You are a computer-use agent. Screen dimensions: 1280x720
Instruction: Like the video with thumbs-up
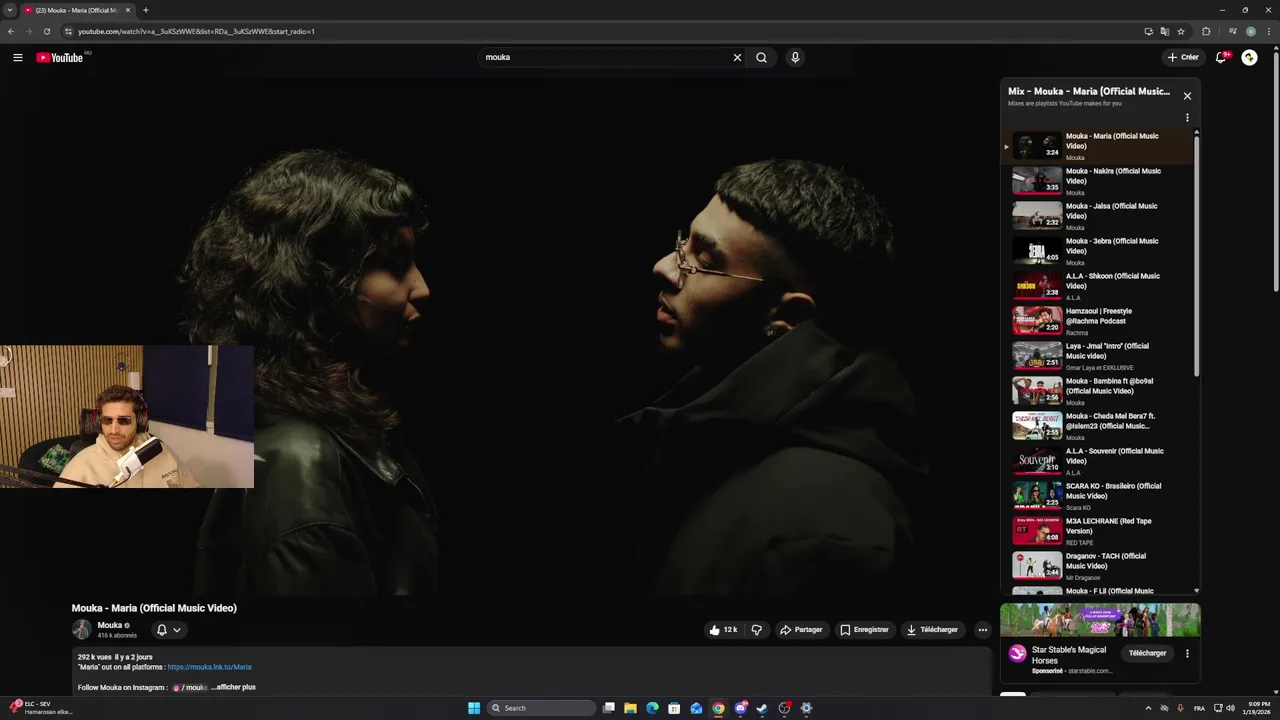pos(724,630)
